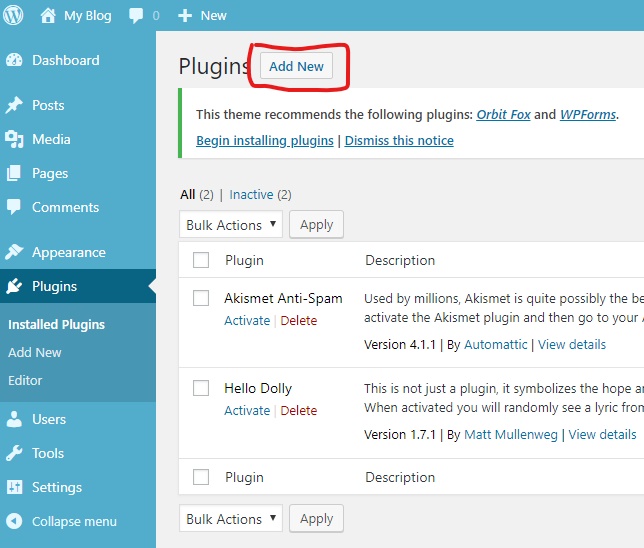Delete Hello Dolly plugin
The image size is (644, 548).
point(299,410)
